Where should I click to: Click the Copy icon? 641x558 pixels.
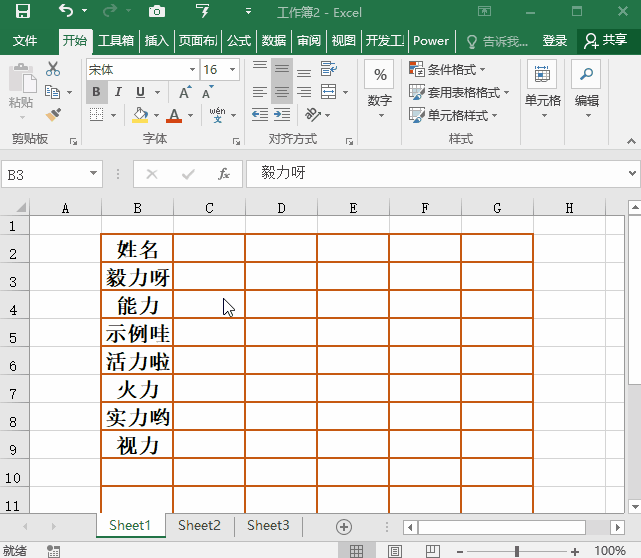pos(52,92)
